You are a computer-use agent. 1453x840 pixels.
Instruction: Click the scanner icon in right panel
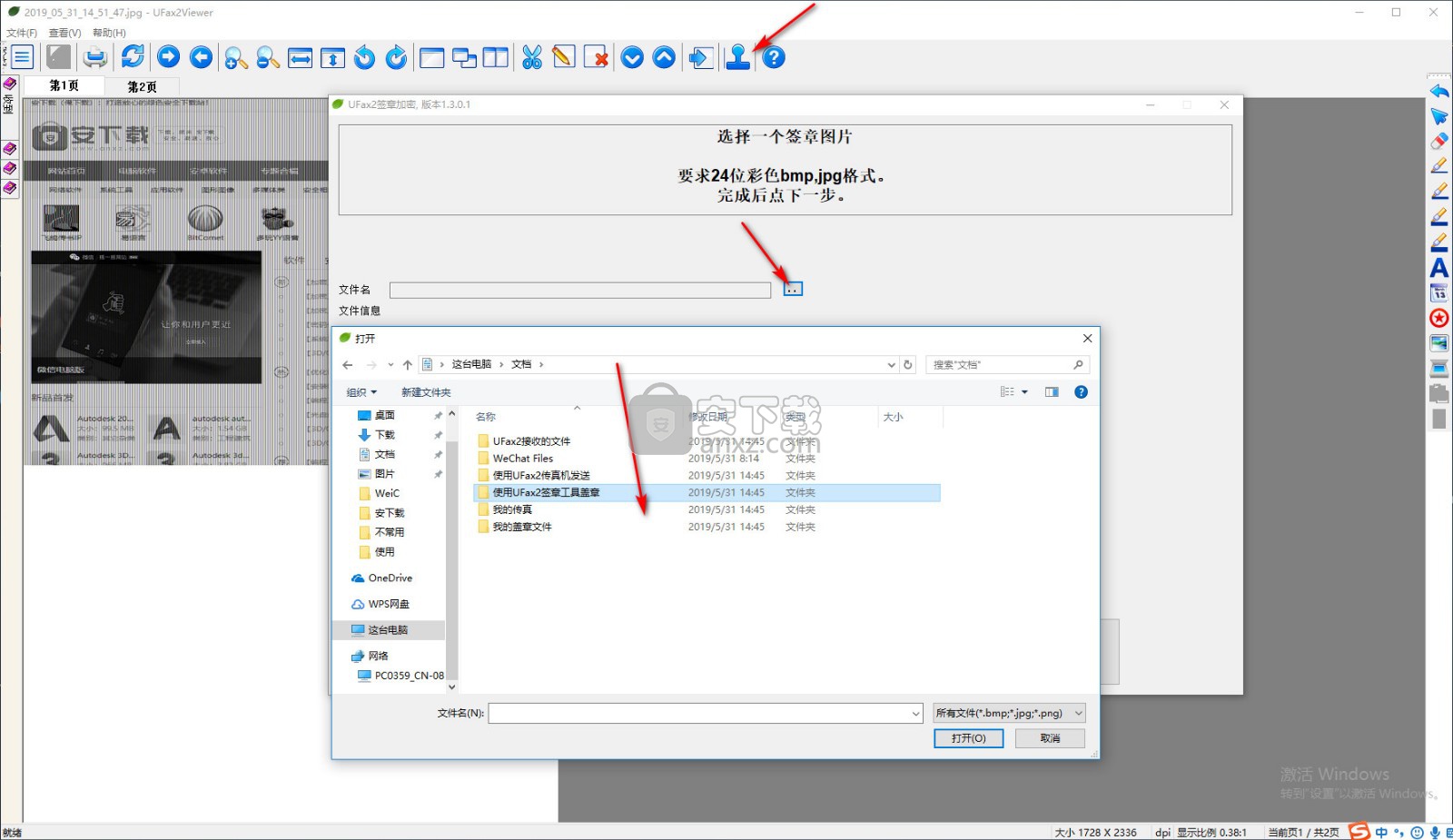pos(1439,368)
